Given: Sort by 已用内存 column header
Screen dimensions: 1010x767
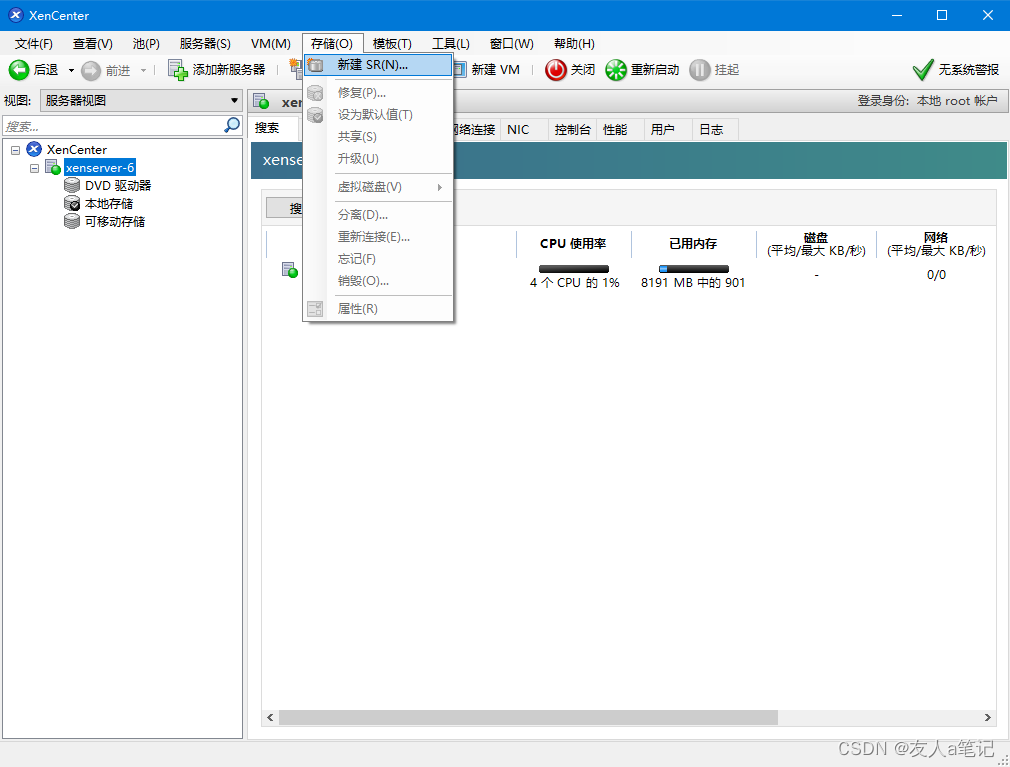Looking at the screenshot, I should [693, 243].
